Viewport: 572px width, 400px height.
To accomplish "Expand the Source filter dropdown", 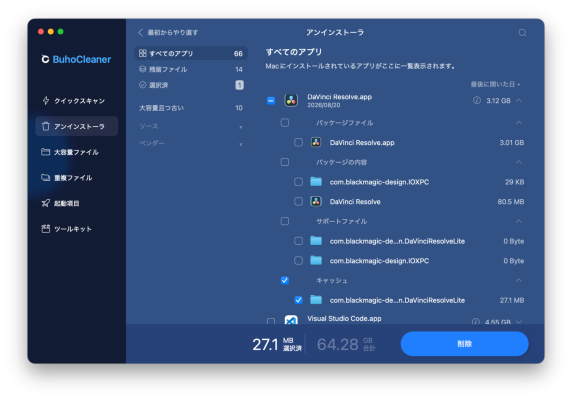I will pos(190,126).
